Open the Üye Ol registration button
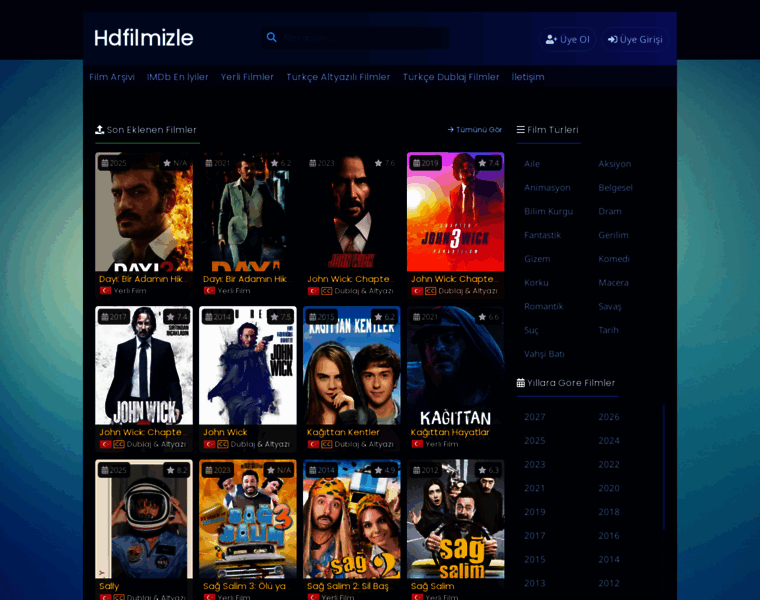The image size is (760, 600). point(567,39)
